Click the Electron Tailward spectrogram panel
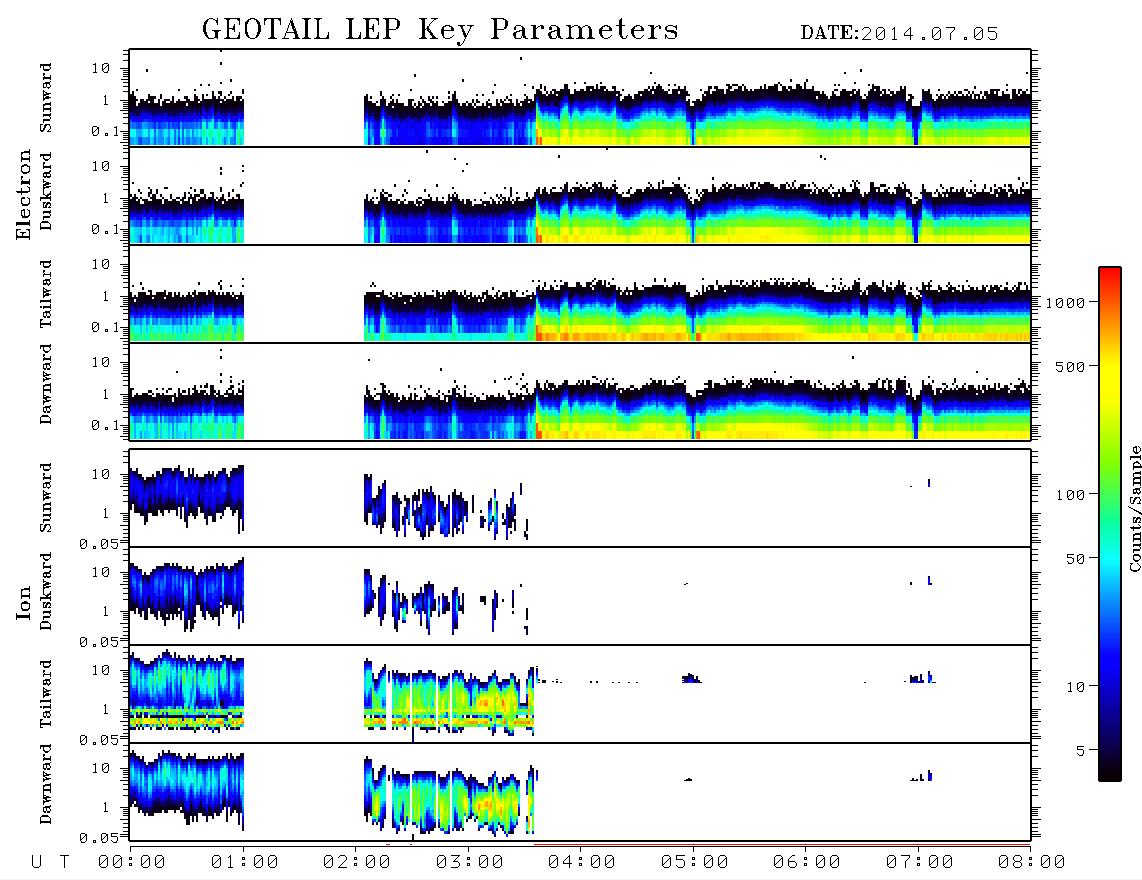The height and width of the screenshot is (880, 1142). click(580, 294)
